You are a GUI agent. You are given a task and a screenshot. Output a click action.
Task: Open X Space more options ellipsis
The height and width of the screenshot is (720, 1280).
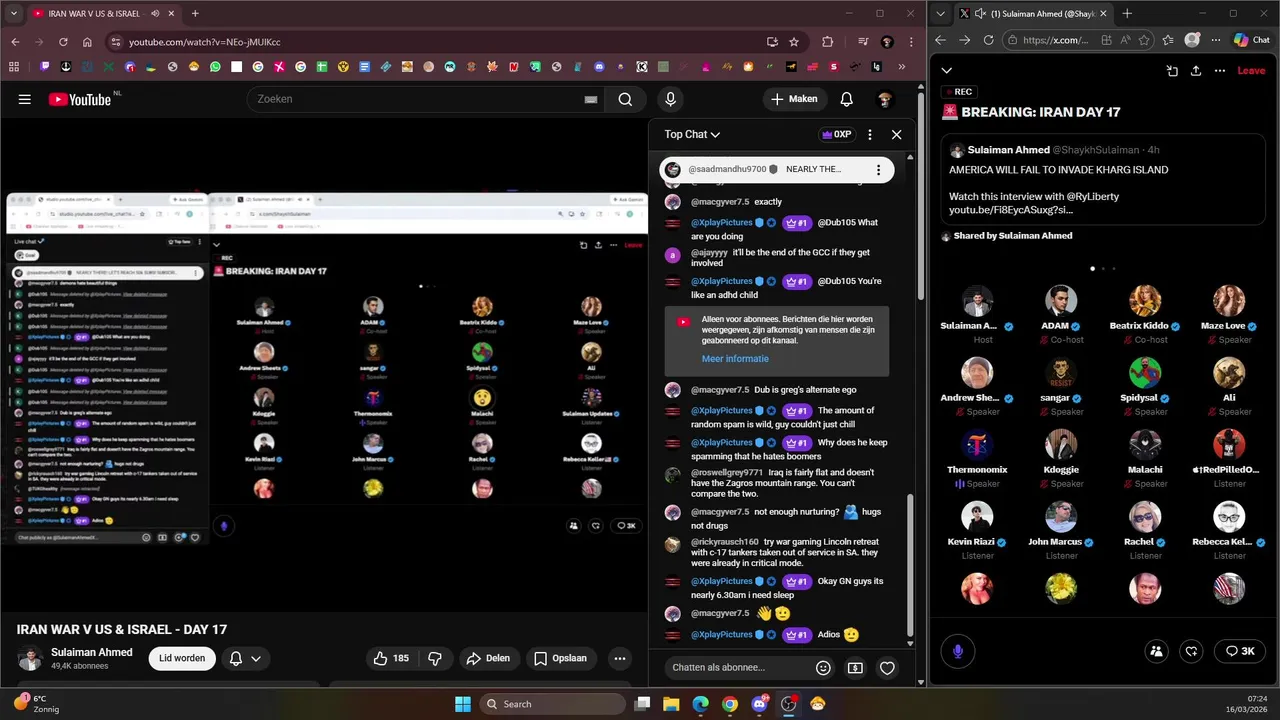coord(1220,71)
